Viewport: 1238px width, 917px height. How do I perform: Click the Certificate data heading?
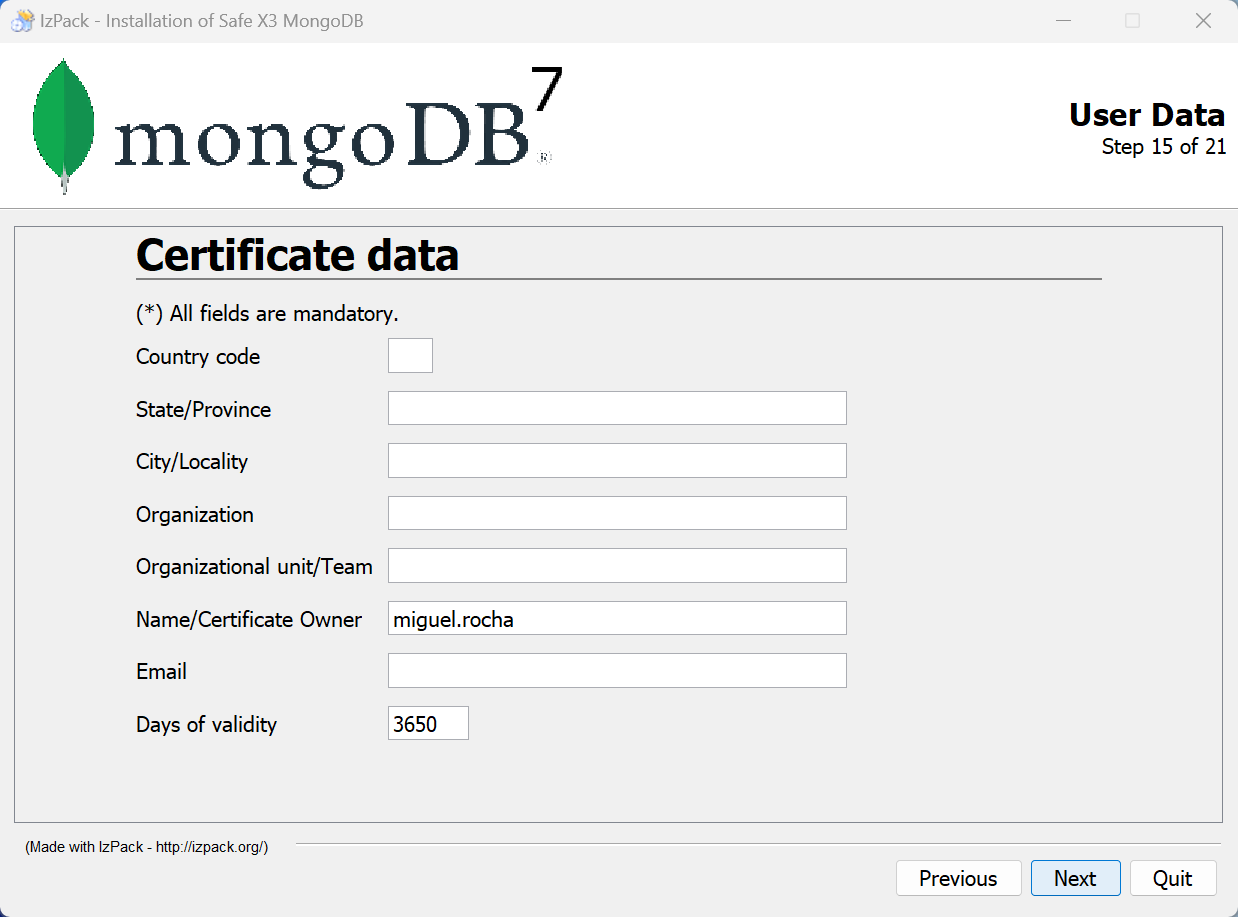pyautogui.click(x=297, y=255)
